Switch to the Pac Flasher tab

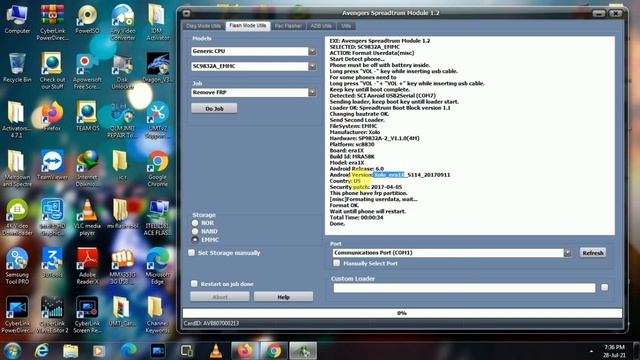pyautogui.click(x=288, y=26)
